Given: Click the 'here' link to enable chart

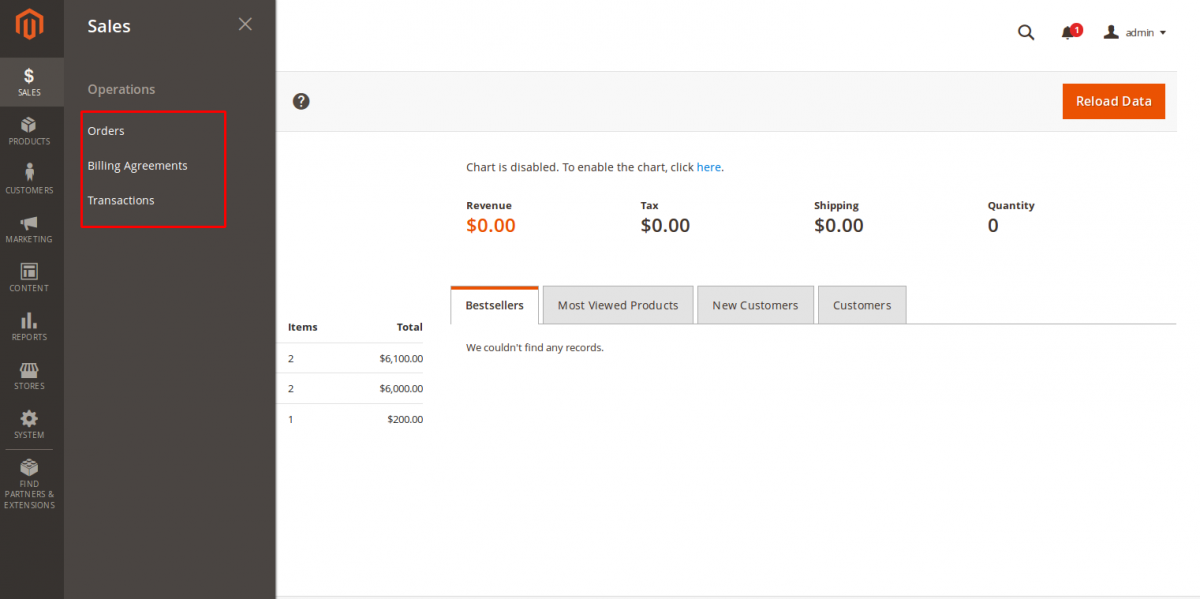Looking at the screenshot, I should click(x=708, y=167).
